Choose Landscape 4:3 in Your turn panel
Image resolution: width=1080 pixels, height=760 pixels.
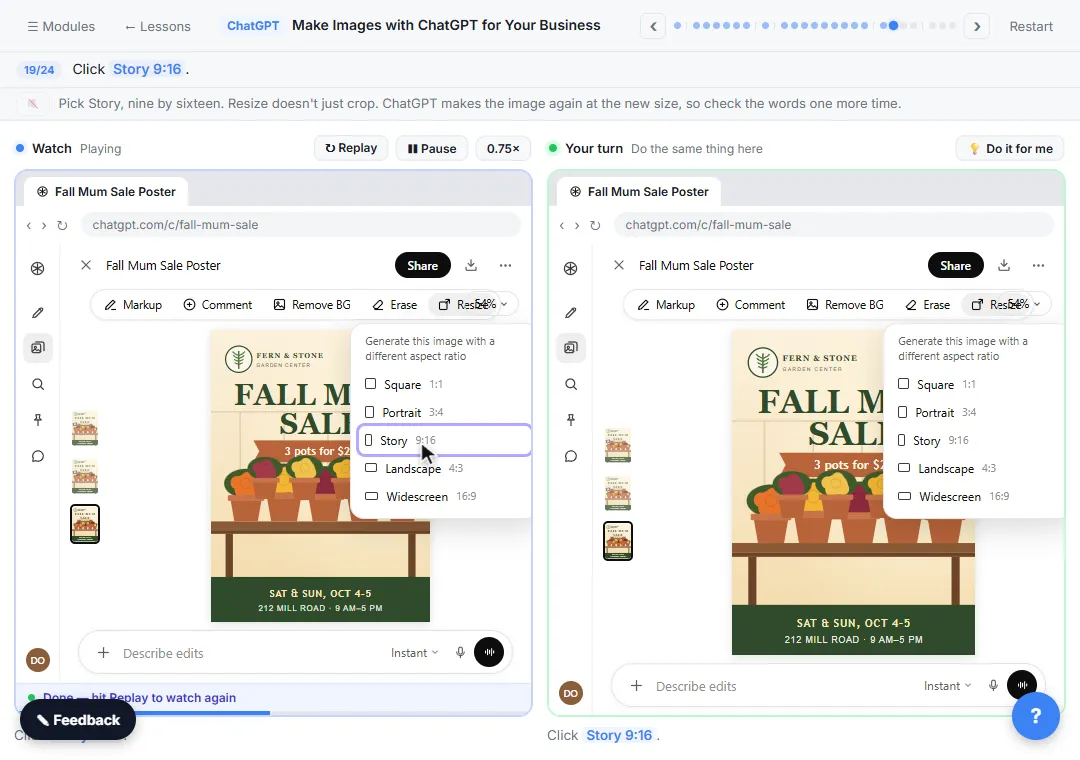tap(973, 469)
